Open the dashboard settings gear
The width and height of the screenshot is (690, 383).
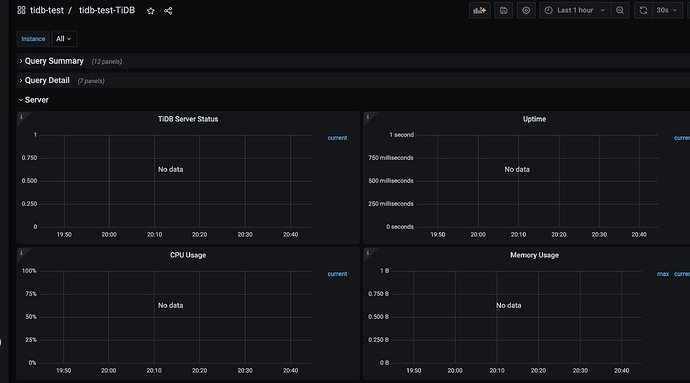(526, 11)
